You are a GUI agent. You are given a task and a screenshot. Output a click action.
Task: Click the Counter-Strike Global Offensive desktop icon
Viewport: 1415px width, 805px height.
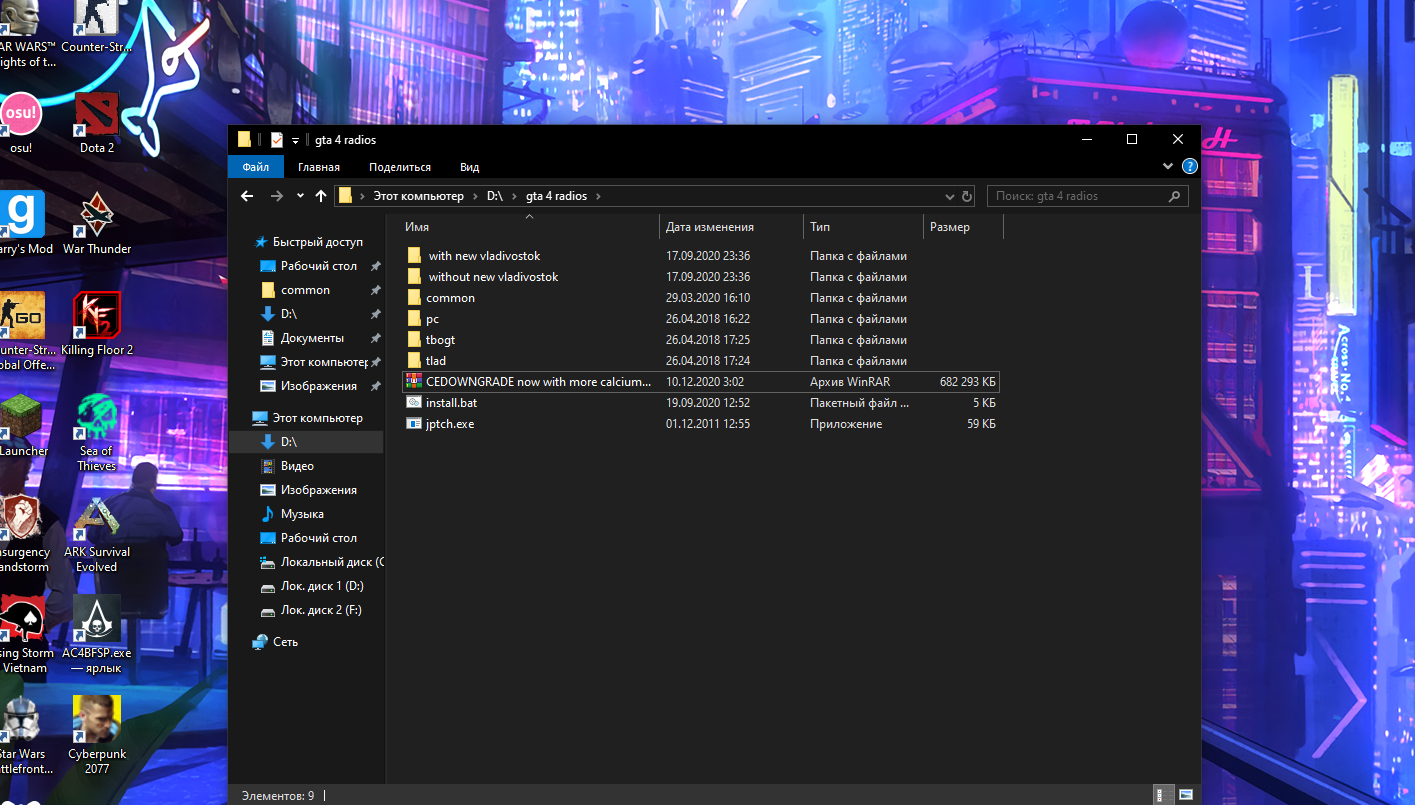[x=24, y=331]
